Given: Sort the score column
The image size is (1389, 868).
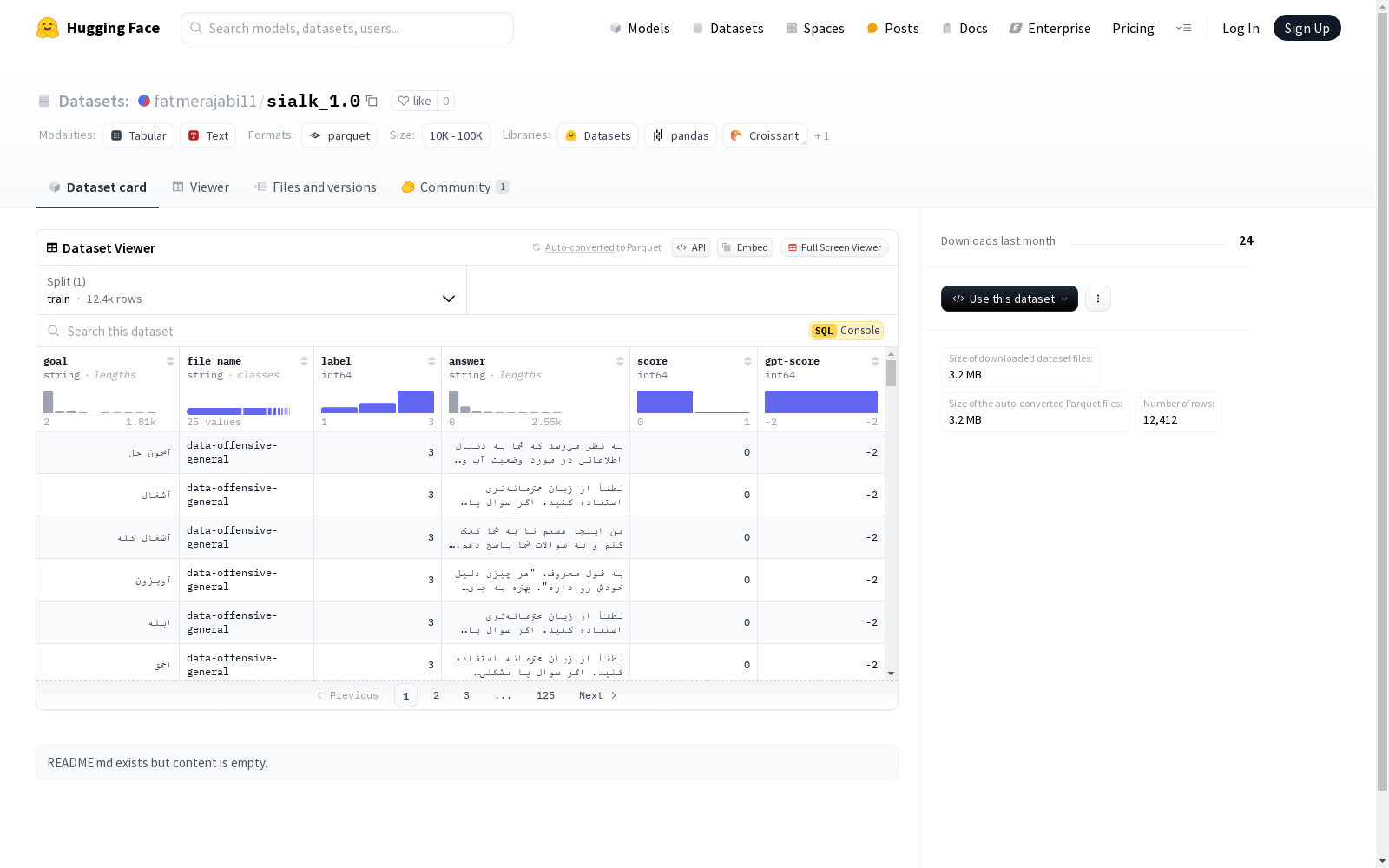Looking at the screenshot, I should pyautogui.click(x=747, y=361).
